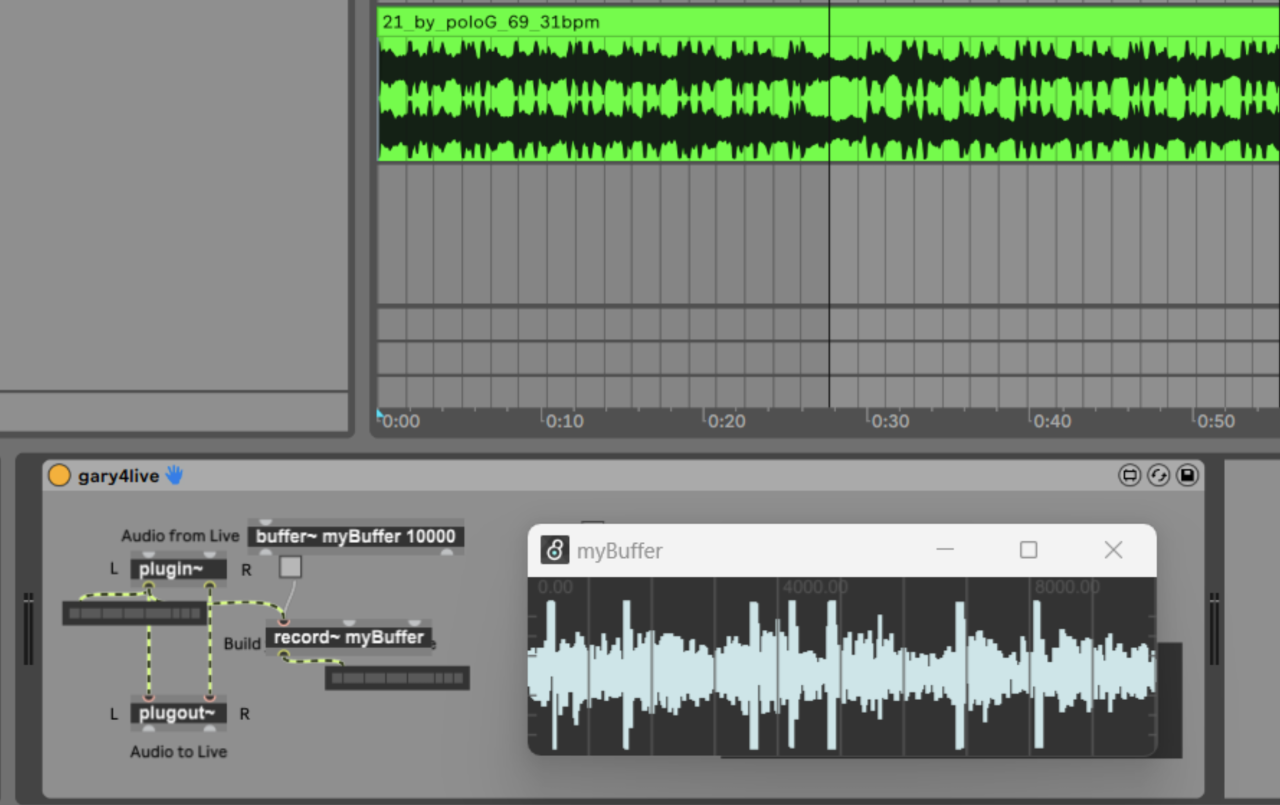Click the Build label in the patch
Screen dimensions: 1280x805
tap(242, 643)
